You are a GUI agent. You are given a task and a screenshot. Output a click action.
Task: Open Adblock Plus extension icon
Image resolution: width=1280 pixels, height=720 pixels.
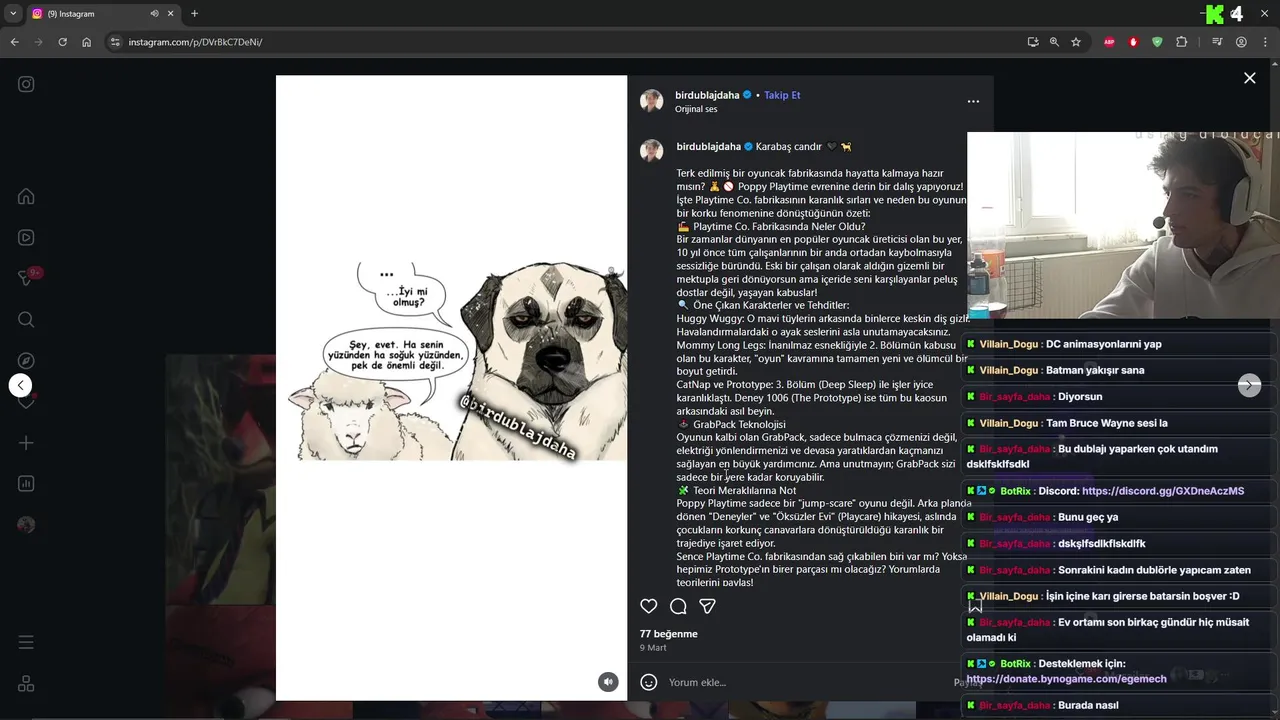pos(1110,42)
